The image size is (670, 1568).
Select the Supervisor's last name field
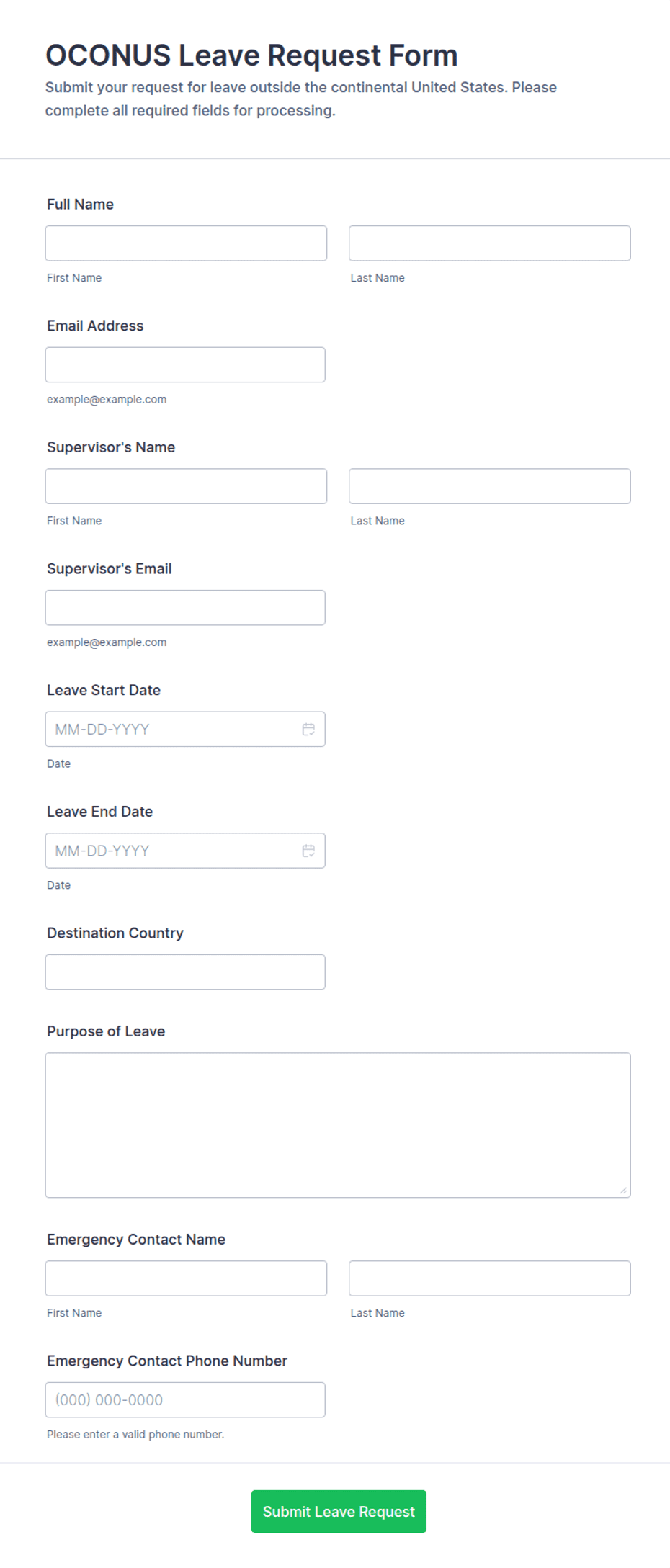[x=490, y=486]
